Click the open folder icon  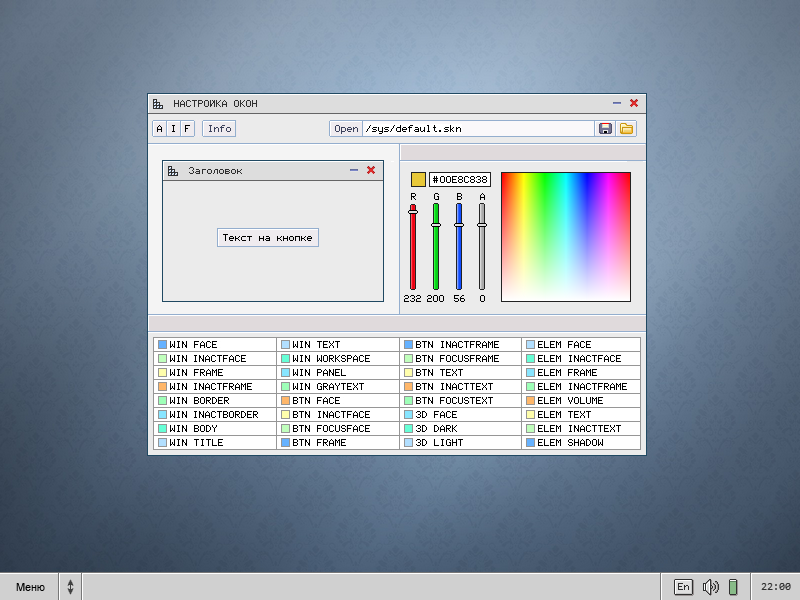(627, 129)
